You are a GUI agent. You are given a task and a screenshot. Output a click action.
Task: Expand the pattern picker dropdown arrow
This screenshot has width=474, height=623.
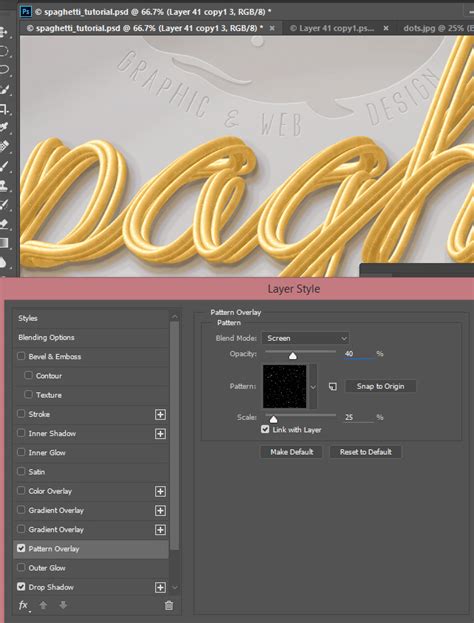pos(313,387)
